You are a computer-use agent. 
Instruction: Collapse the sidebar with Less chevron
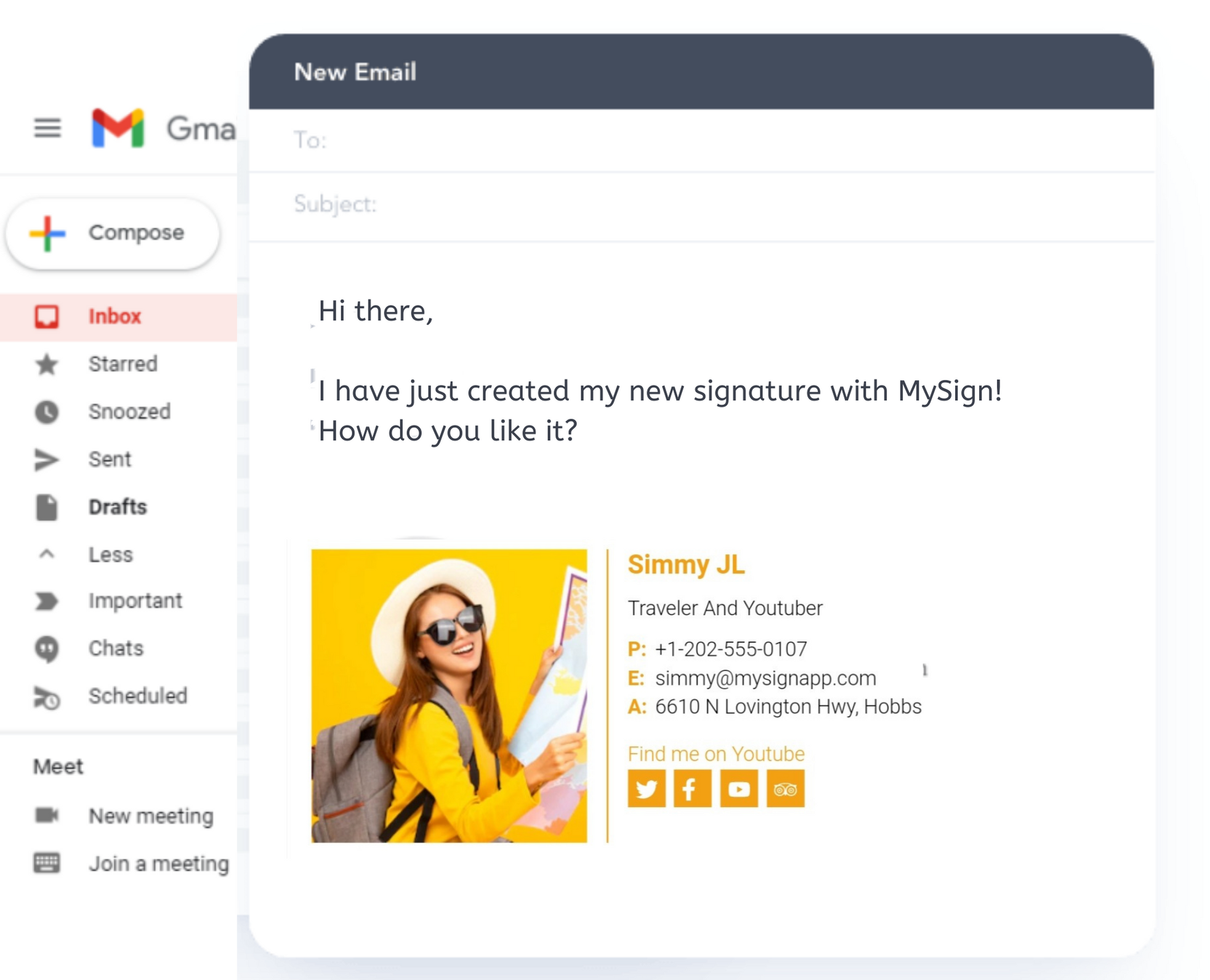coord(47,554)
